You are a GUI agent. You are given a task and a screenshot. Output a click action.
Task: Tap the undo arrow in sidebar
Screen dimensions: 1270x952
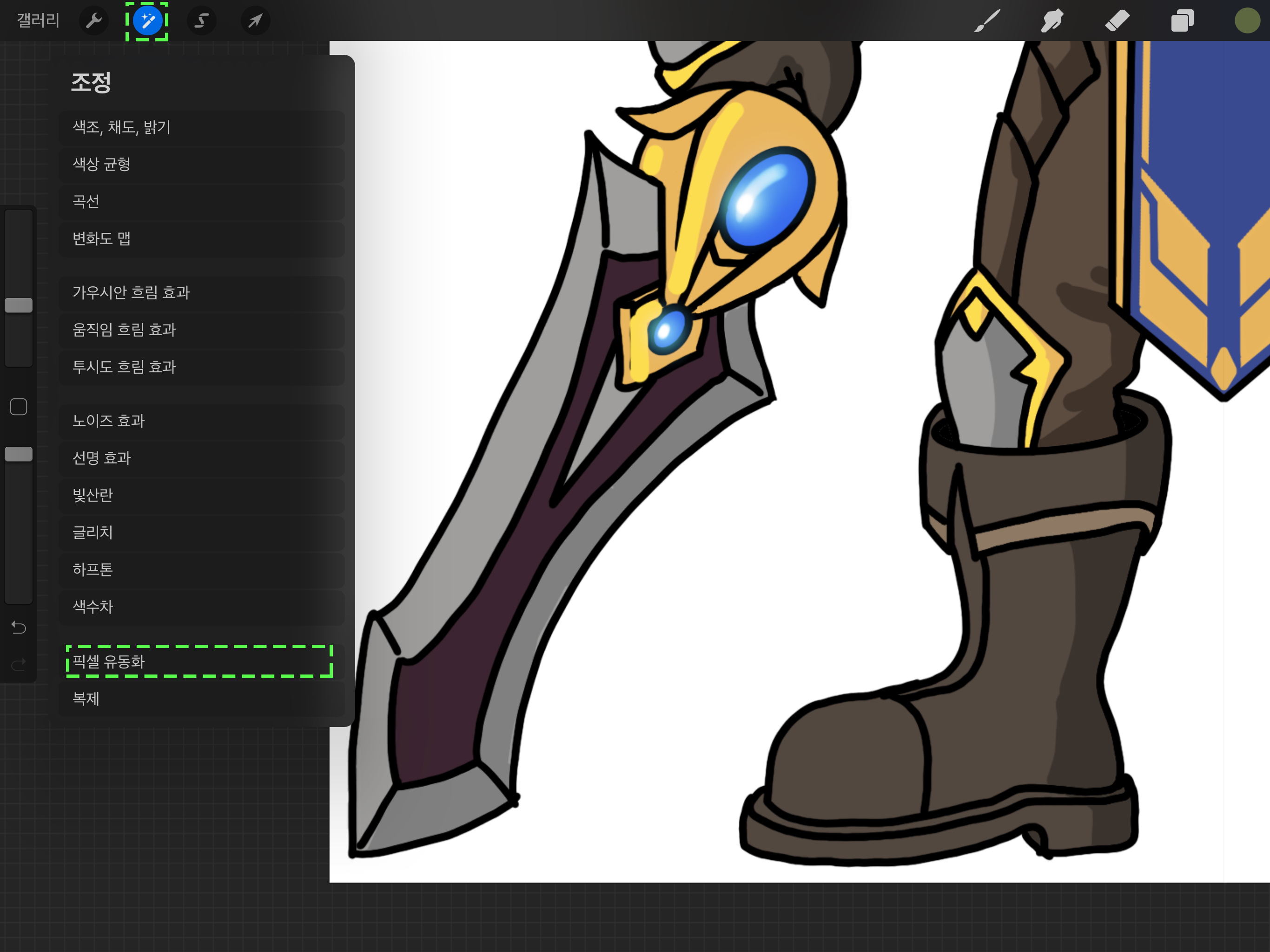tap(19, 628)
